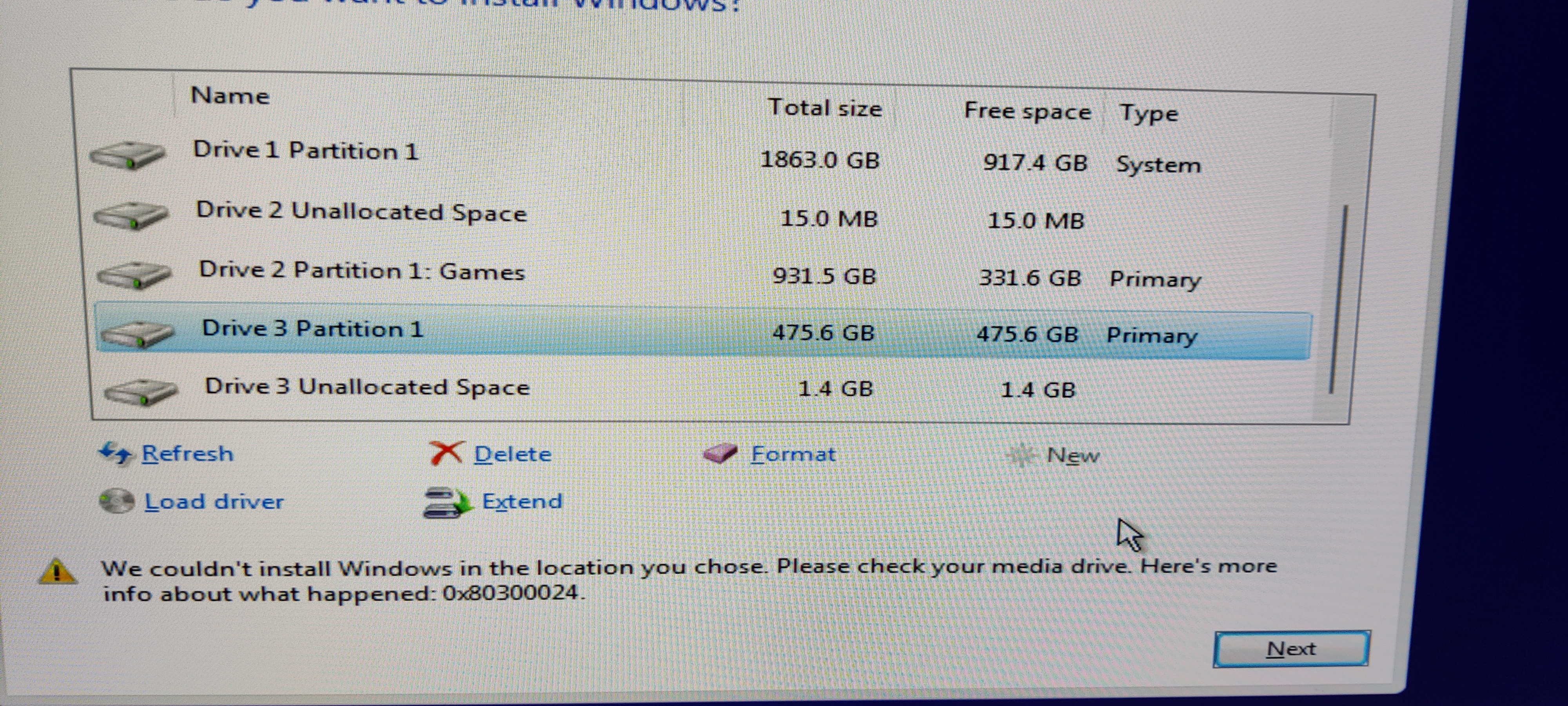The height and width of the screenshot is (706, 1568).
Task: Click the Total size column header
Action: 825,108
